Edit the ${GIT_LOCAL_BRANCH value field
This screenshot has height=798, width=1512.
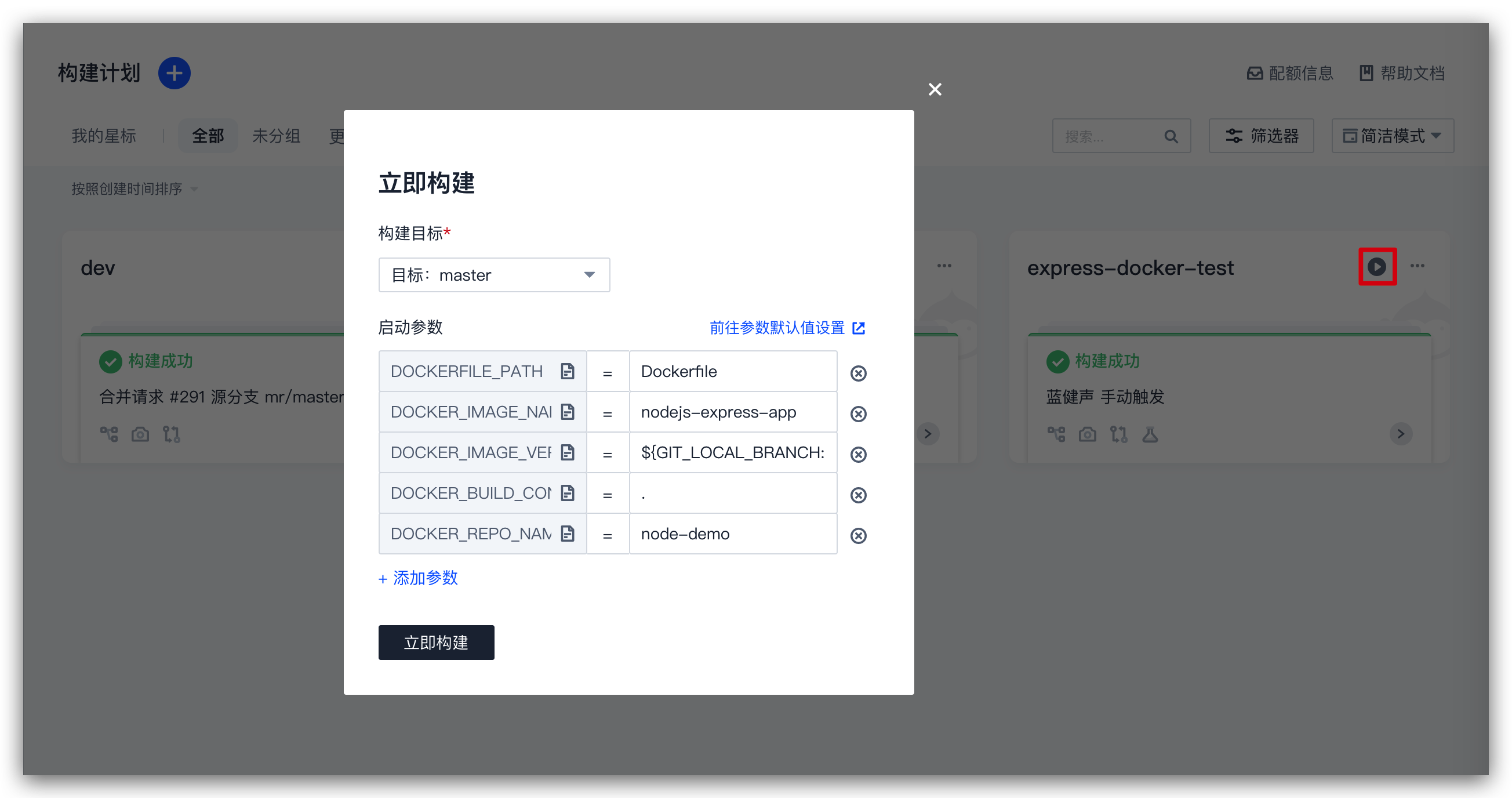[733, 452]
